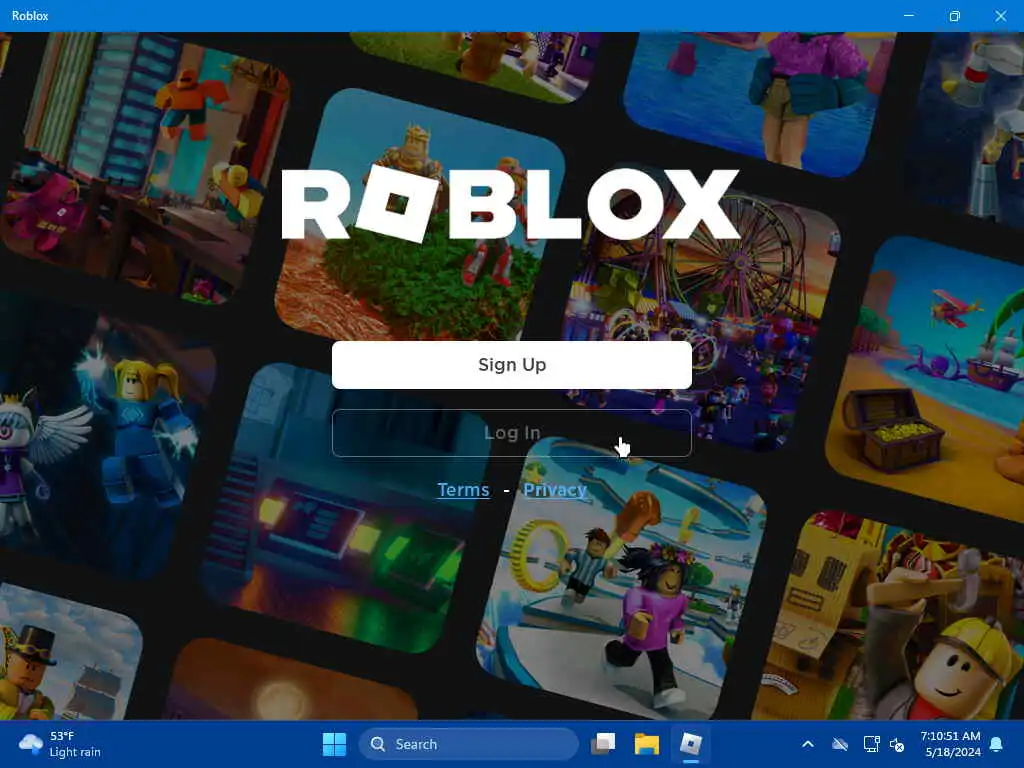Expand the hidden system tray icons chevron

click(808, 744)
